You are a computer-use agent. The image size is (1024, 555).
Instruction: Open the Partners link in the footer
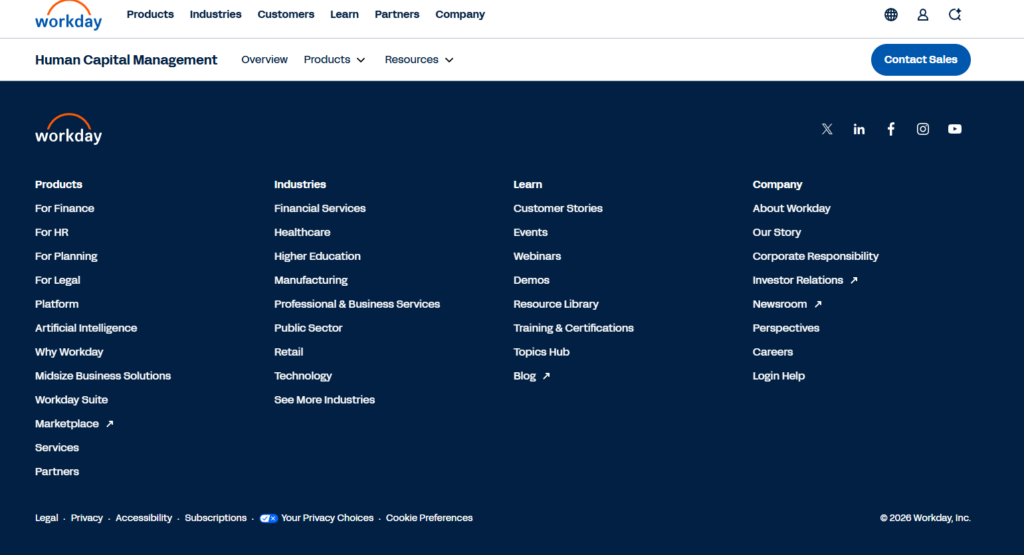(x=57, y=471)
